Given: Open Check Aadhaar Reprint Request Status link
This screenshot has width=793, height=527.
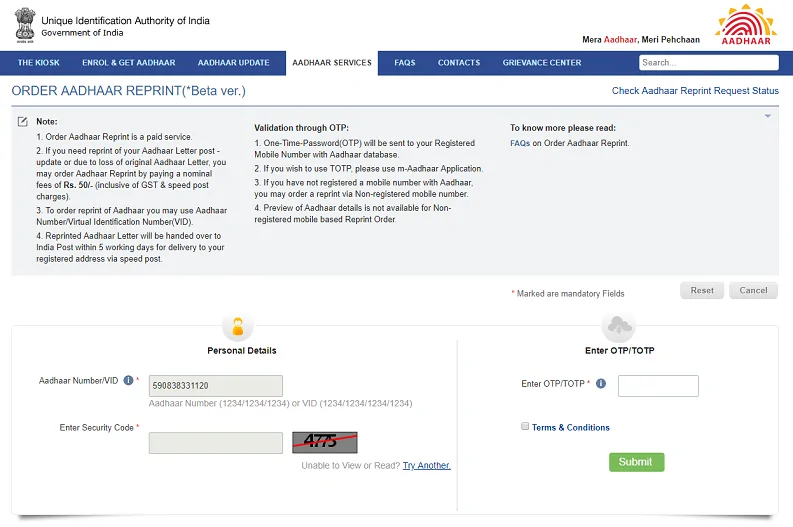Looking at the screenshot, I should pyautogui.click(x=695, y=91).
